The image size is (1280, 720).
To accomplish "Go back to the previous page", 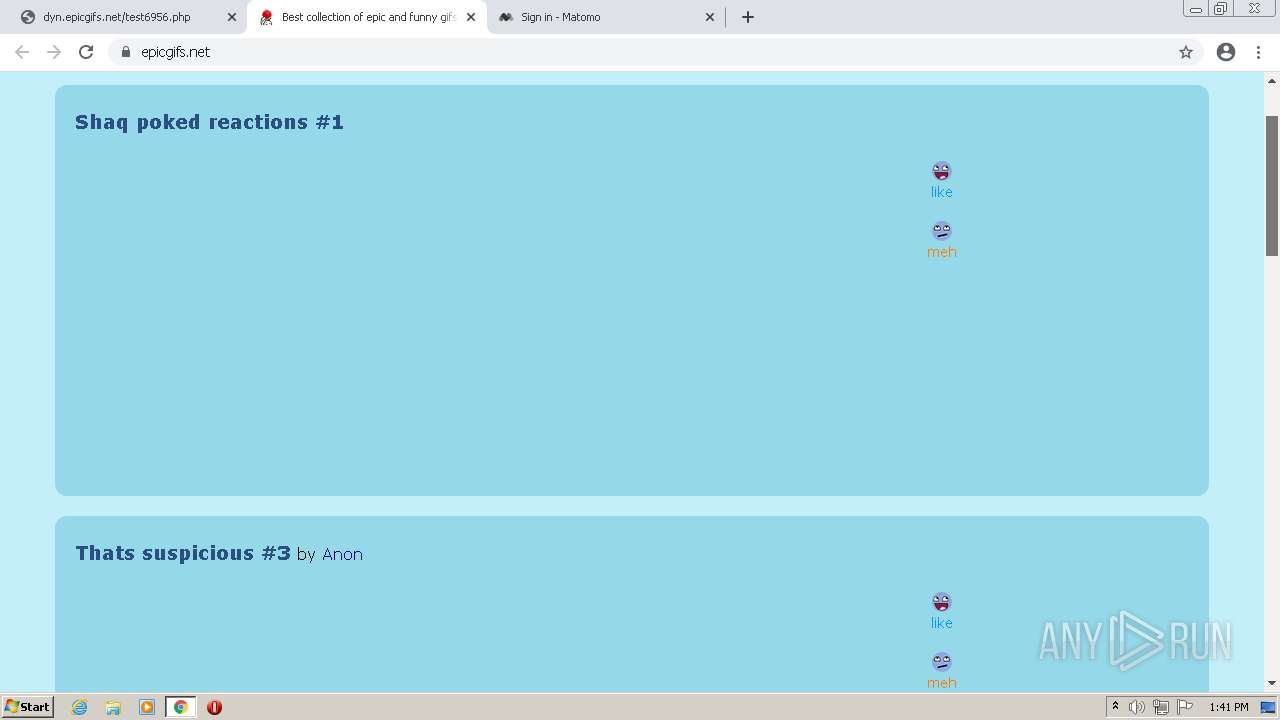I will click(x=22, y=52).
